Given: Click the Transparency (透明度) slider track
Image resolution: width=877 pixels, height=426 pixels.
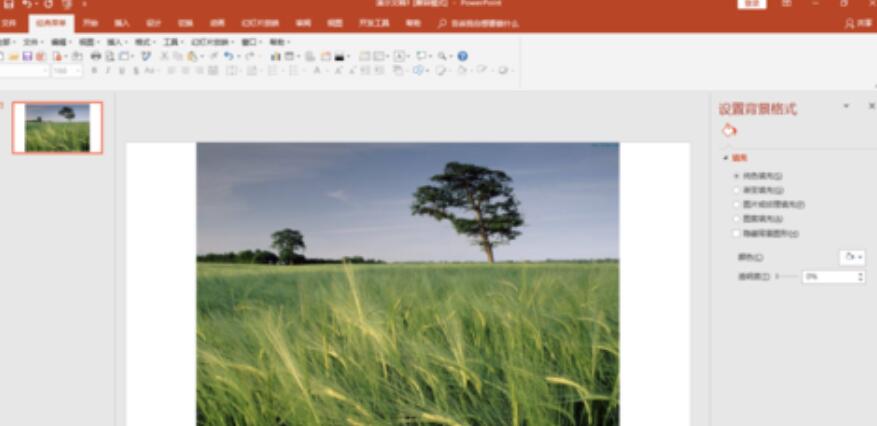Looking at the screenshot, I should click(x=789, y=276).
